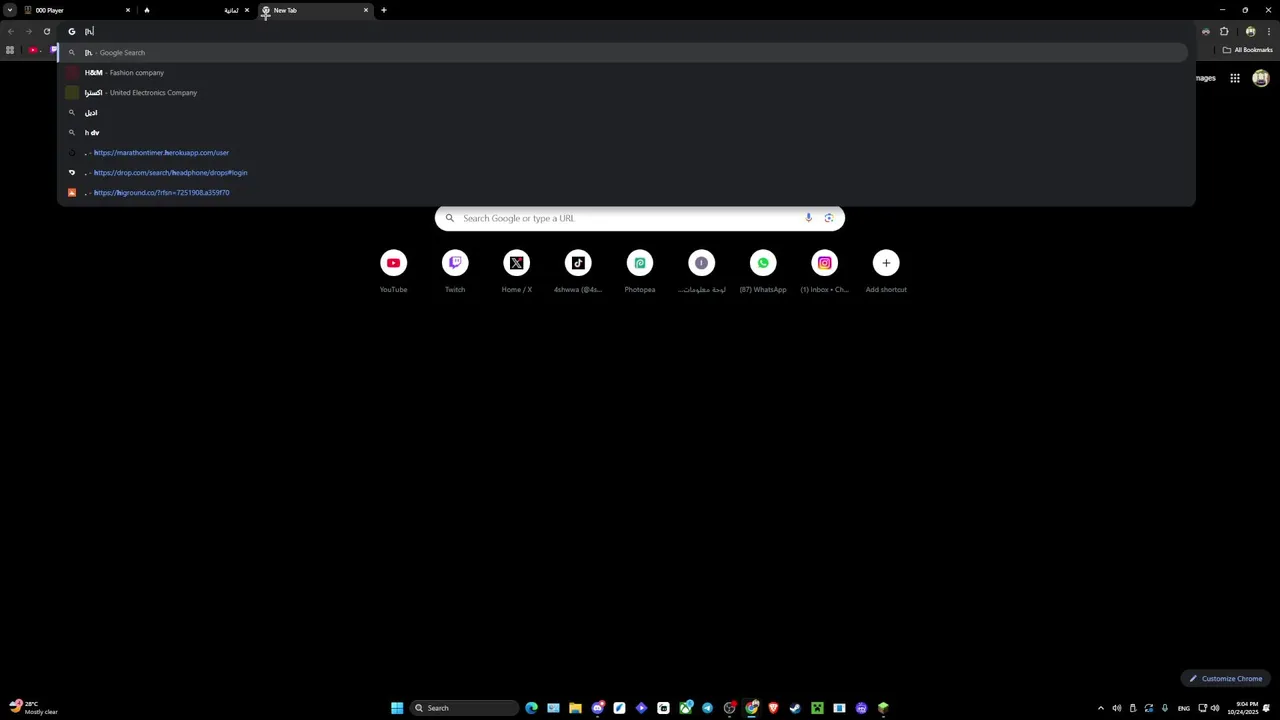Open the Photopea shortcut tile

point(640,270)
